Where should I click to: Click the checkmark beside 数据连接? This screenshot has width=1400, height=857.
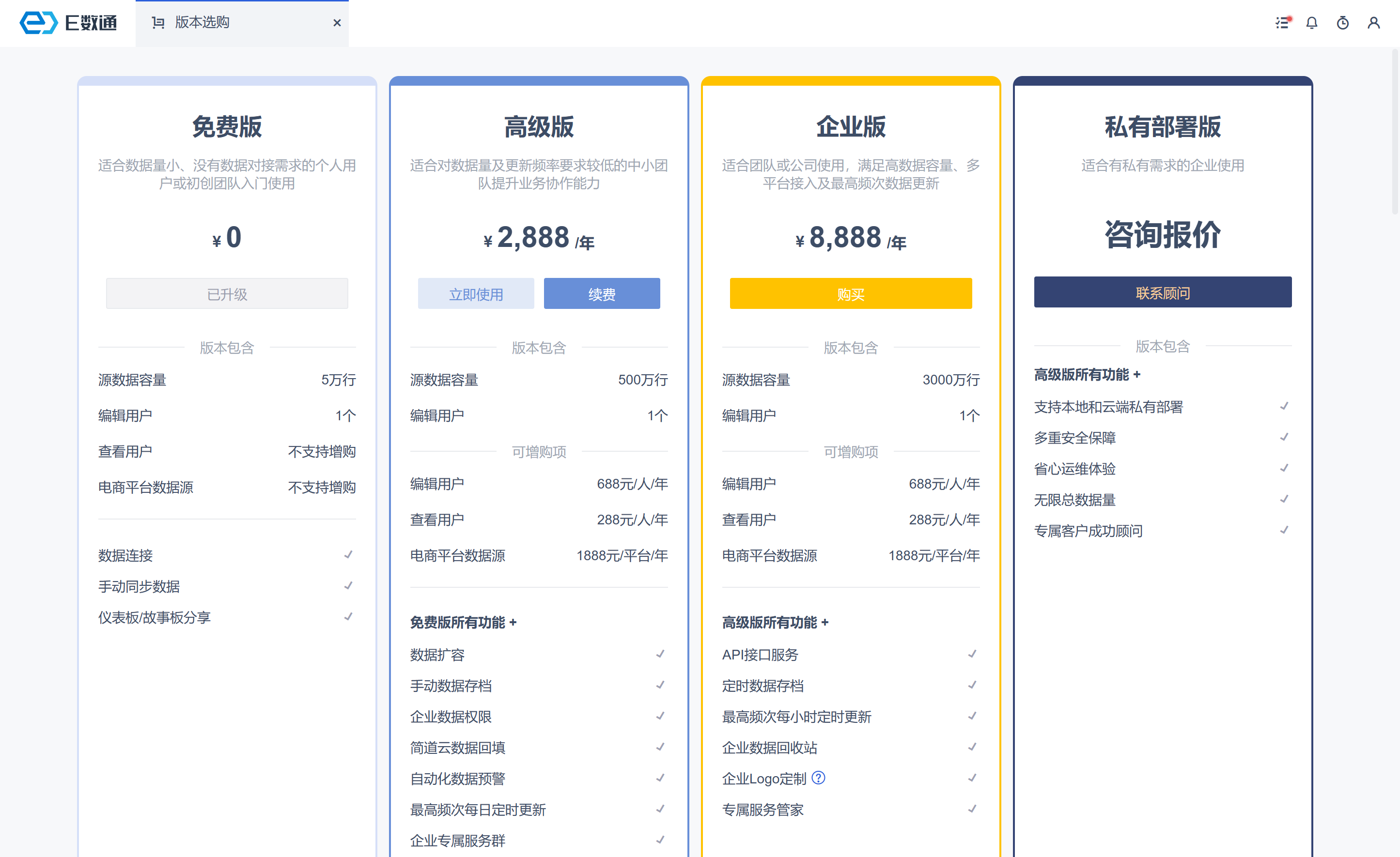pos(348,554)
